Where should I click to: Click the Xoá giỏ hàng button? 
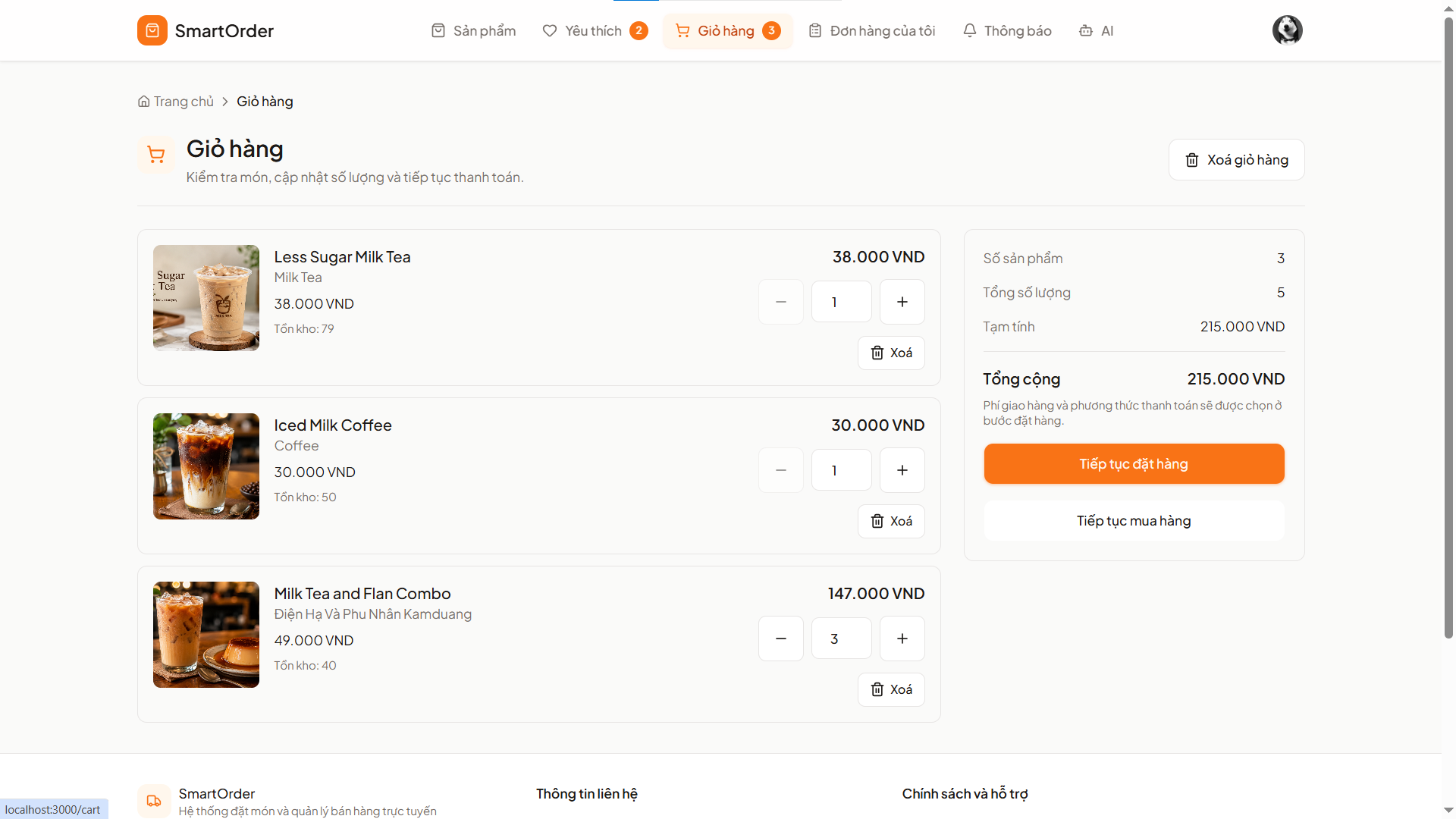(1236, 159)
